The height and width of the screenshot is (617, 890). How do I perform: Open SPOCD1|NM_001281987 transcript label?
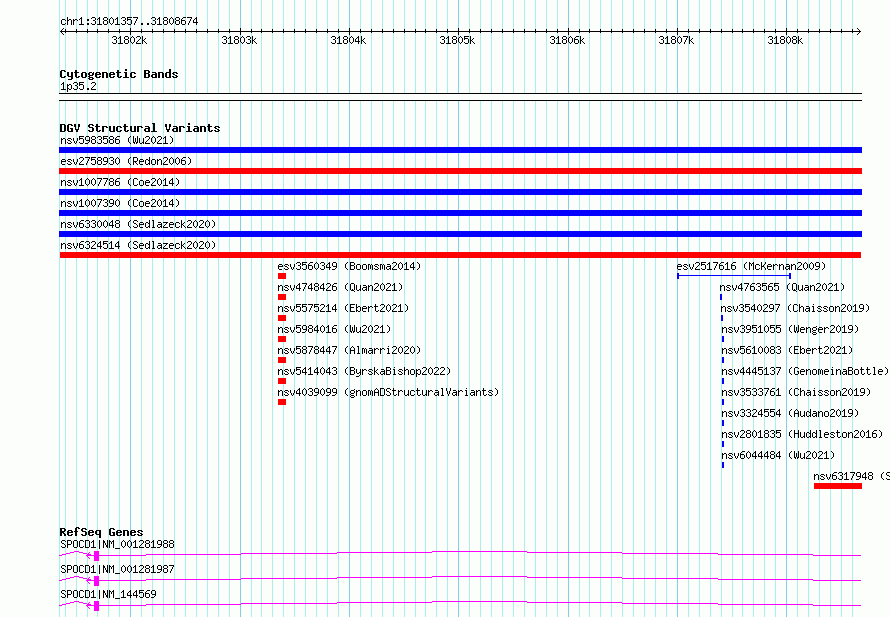pyautogui.click(x=117, y=569)
